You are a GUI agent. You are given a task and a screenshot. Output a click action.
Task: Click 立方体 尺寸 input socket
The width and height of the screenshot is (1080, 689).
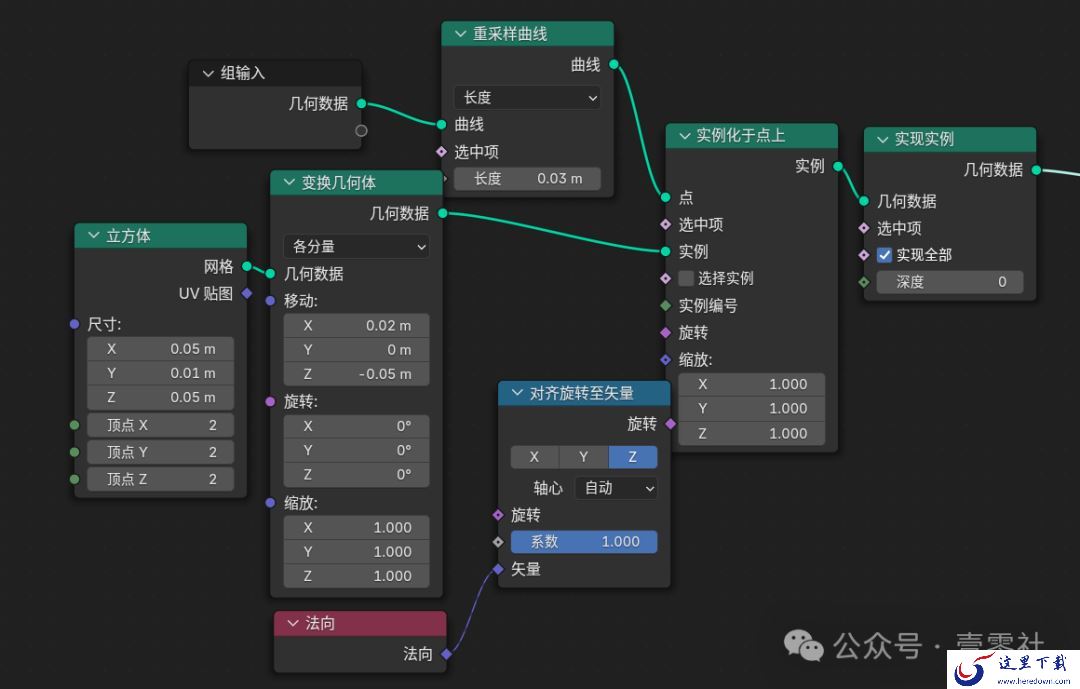point(74,324)
